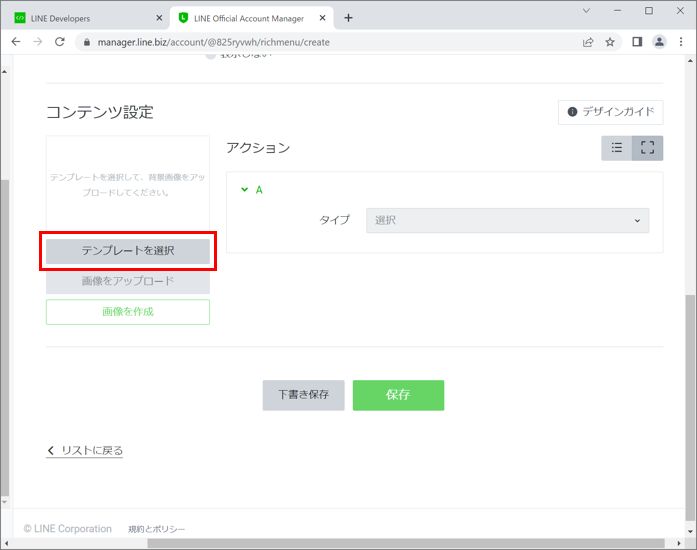
Task: Select the LINE Official Account Manager tab
Action: coord(252,18)
